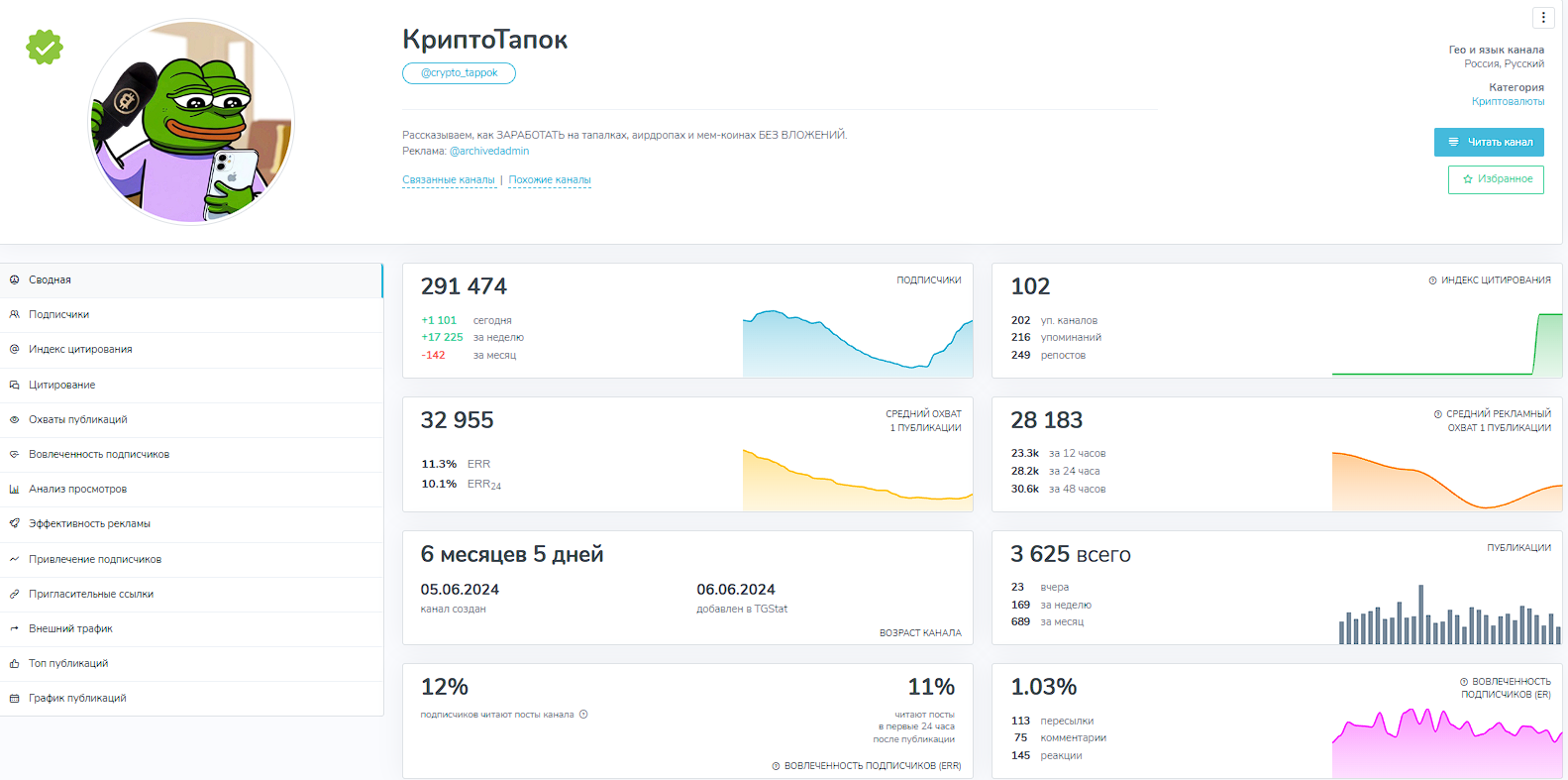Add channel to Избранное
Viewport: 1568px width, 780px height.
click(1496, 179)
